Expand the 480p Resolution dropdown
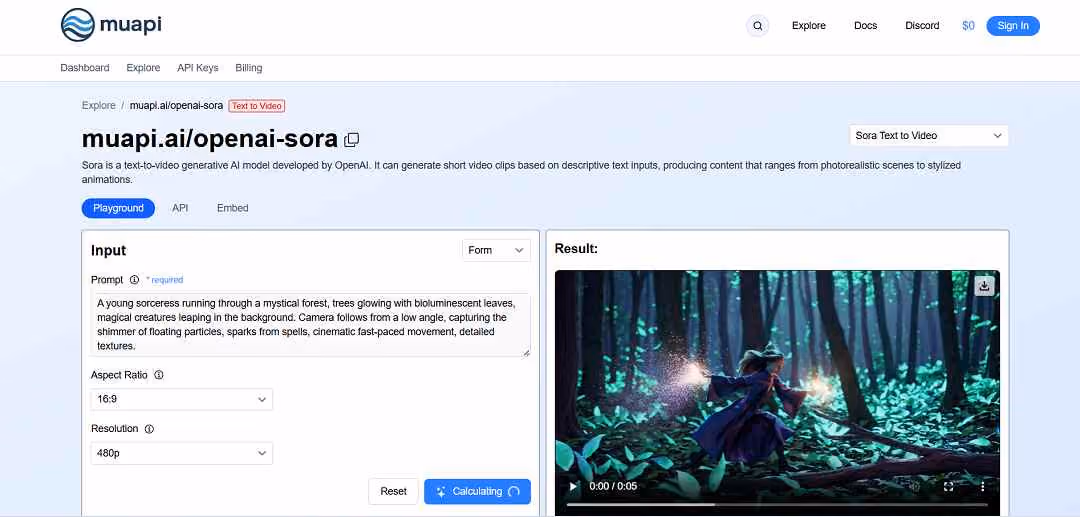Screen dimensions: 1080x517 pos(182,454)
